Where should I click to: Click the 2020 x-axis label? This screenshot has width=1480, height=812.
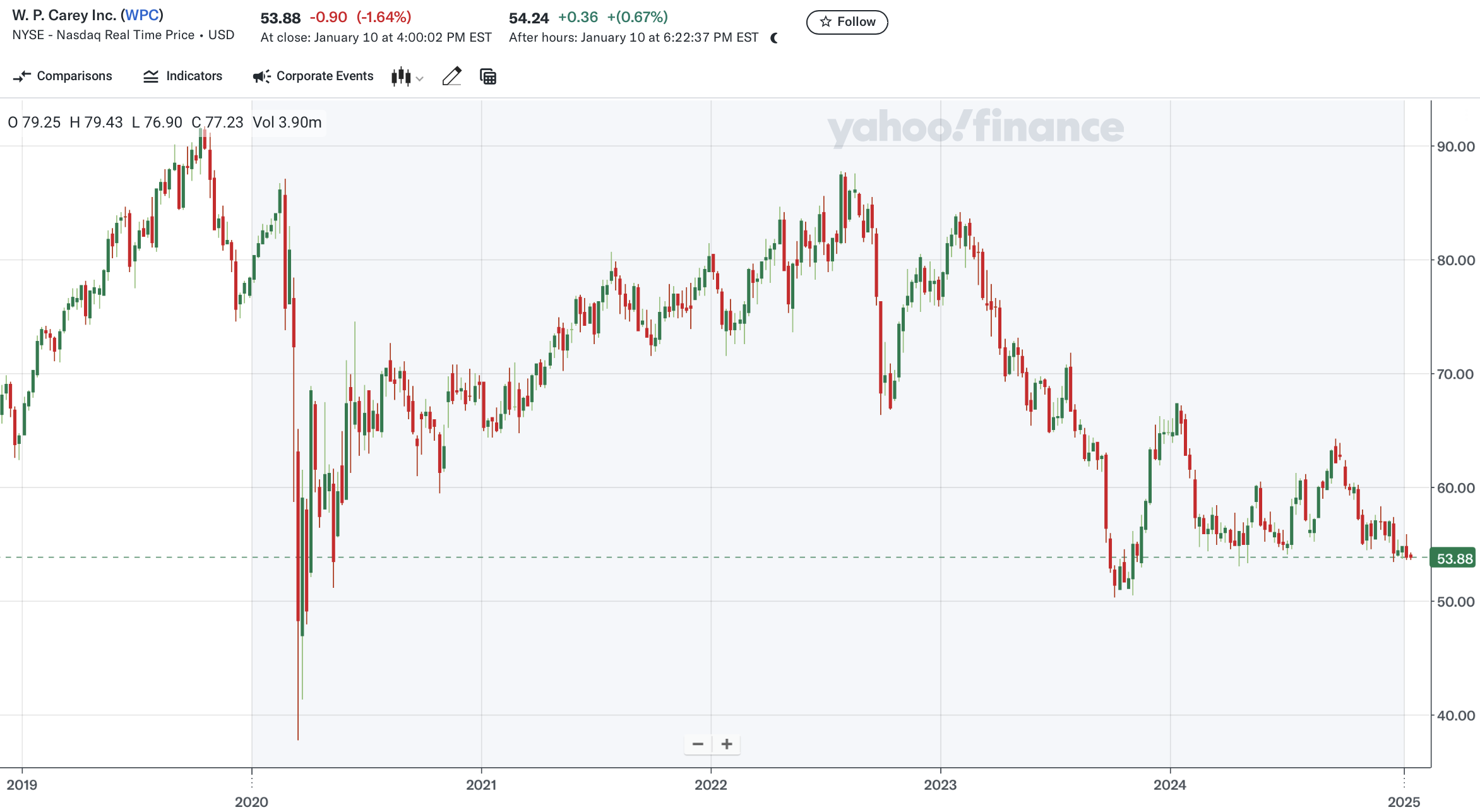(x=251, y=802)
